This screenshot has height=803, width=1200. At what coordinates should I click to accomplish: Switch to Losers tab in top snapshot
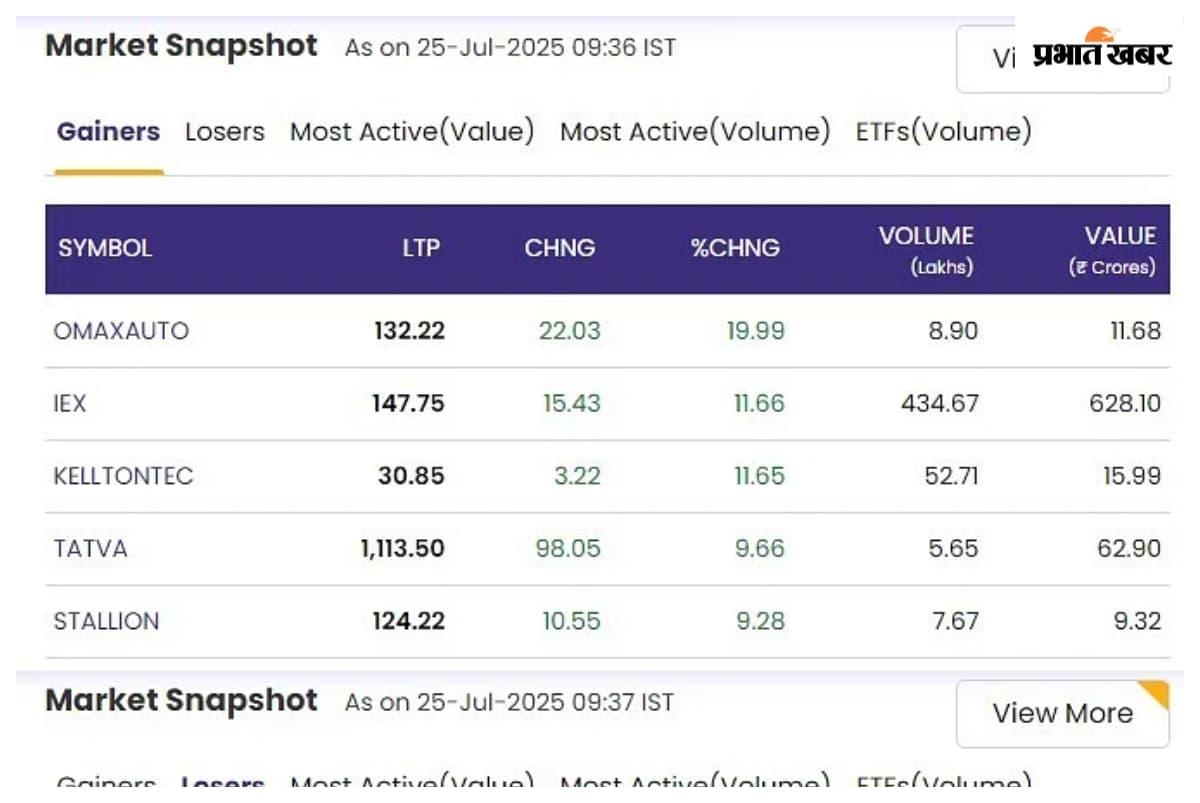click(225, 132)
